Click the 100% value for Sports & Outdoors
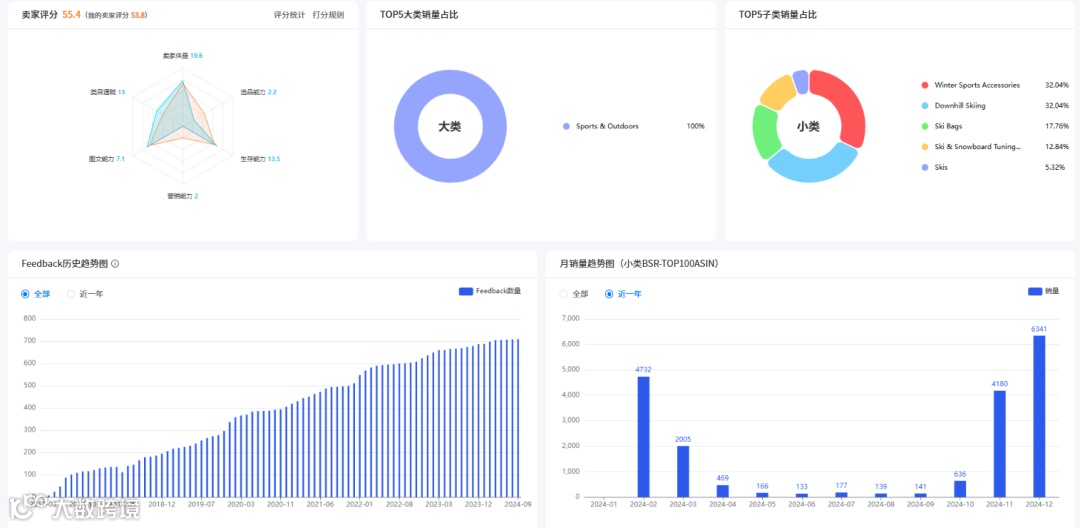1080x528 pixels. (x=696, y=127)
